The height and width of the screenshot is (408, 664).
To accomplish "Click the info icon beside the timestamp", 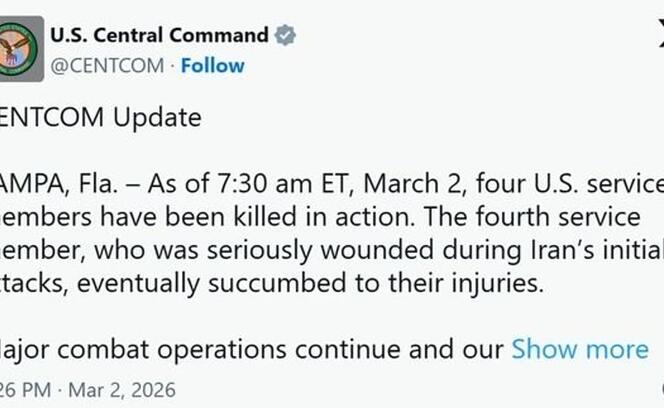I will 661,388.
